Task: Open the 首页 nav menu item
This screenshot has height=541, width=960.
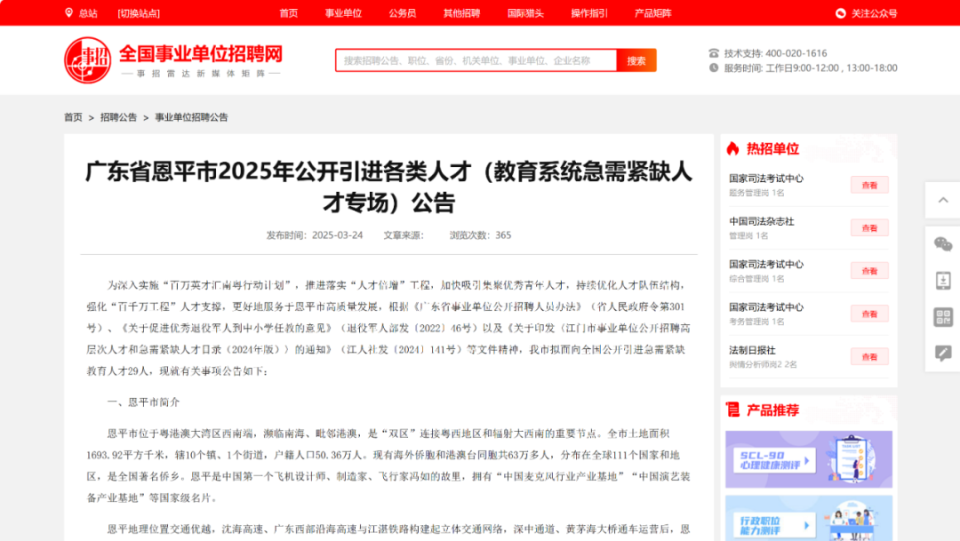Action: (288, 13)
